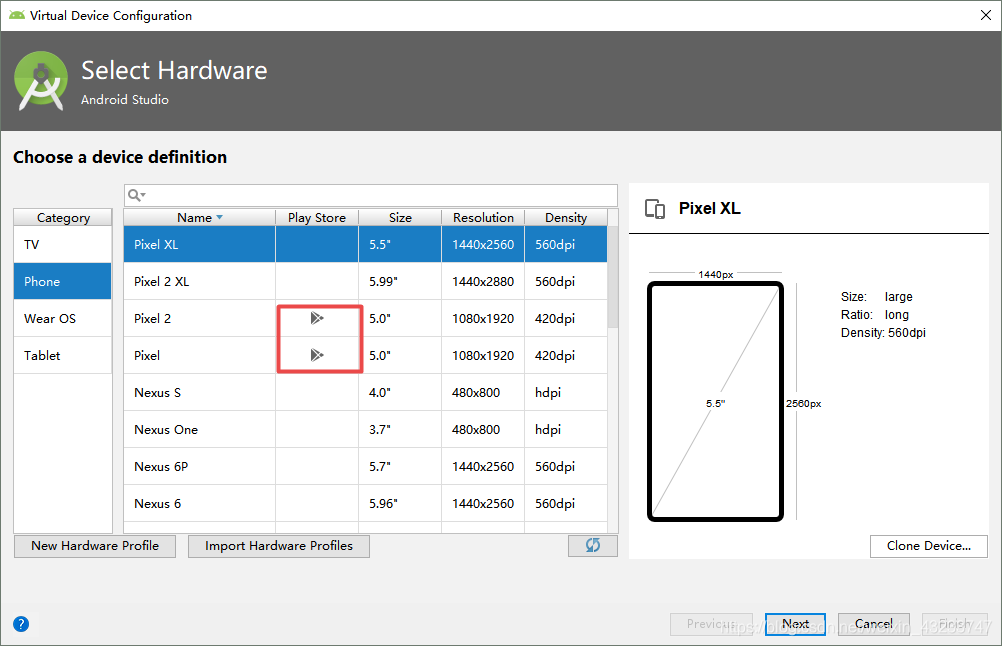Click the refresh hardware list icon
The width and height of the screenshot is (1002, 646).
pos(592,545)
